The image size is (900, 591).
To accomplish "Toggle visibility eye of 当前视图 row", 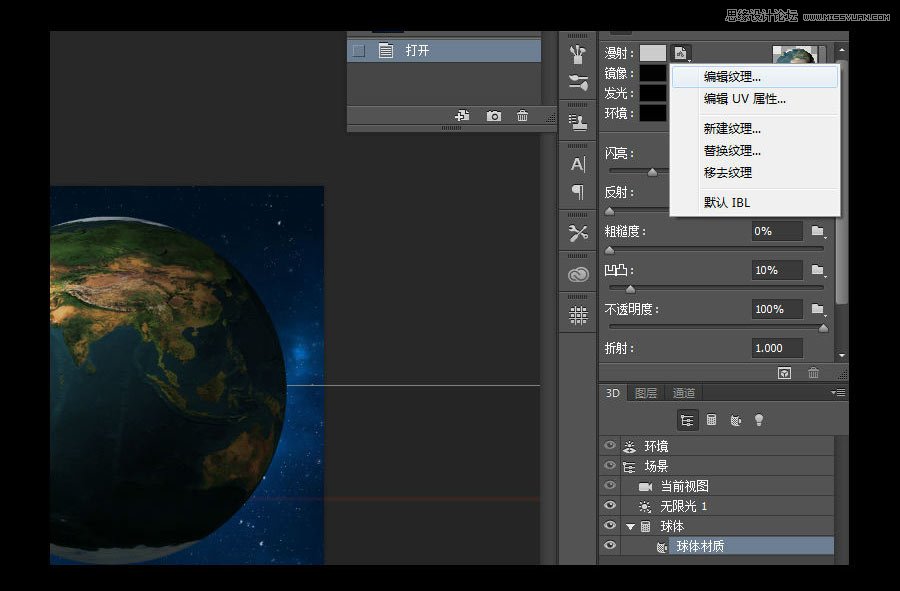I will click(x=610, y=485).
